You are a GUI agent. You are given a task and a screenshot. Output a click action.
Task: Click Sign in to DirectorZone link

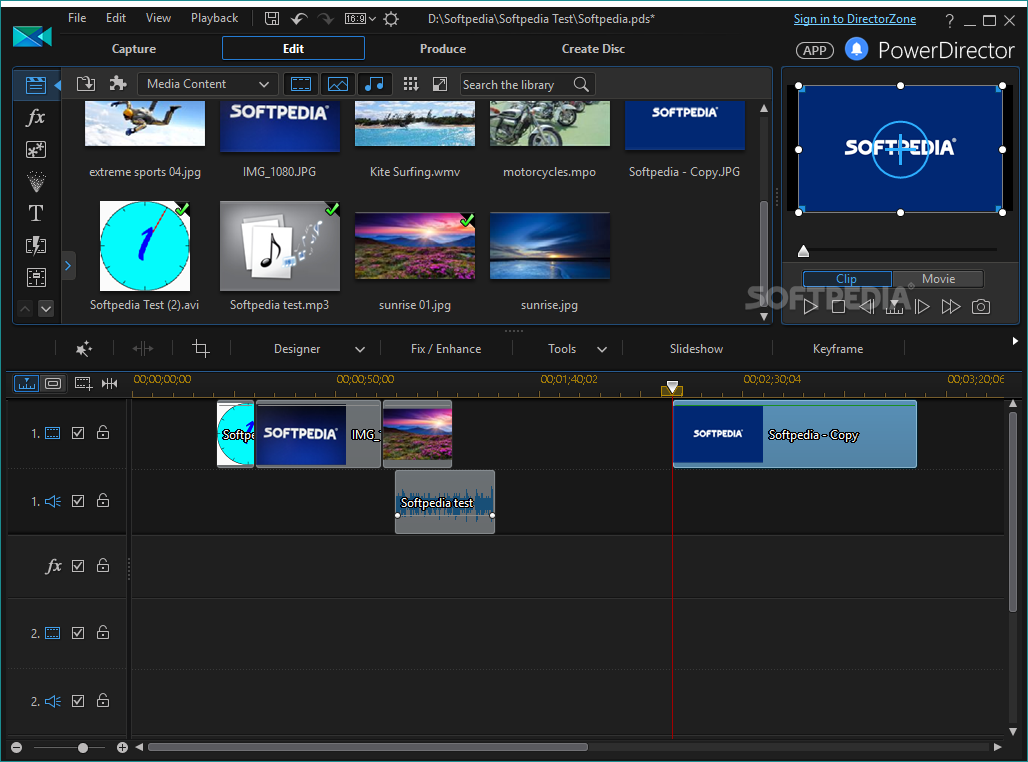tap(854, 19)
